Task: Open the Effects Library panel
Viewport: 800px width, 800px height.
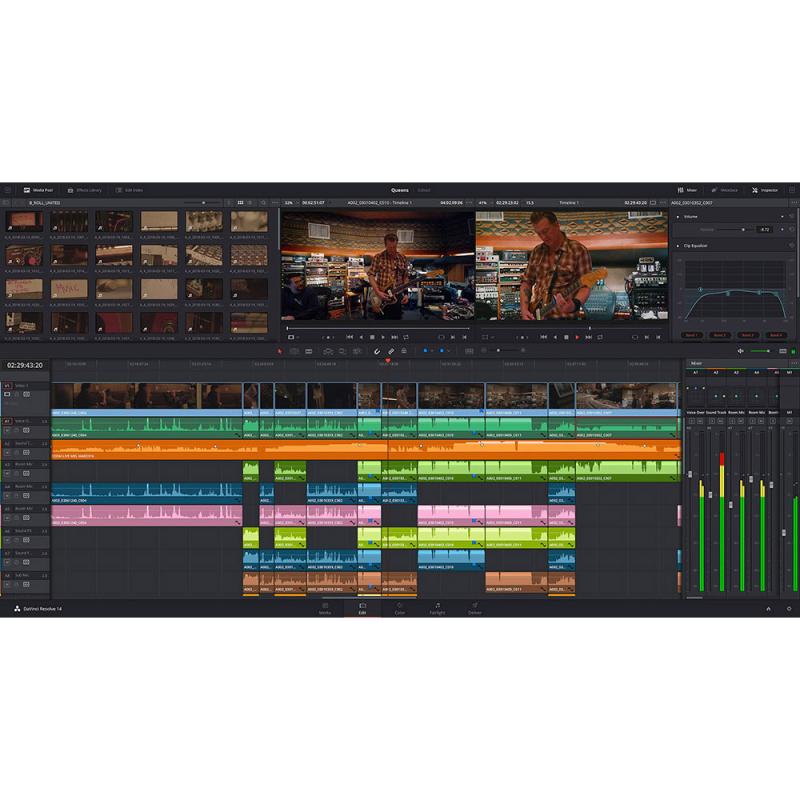Action: [84, 189]
